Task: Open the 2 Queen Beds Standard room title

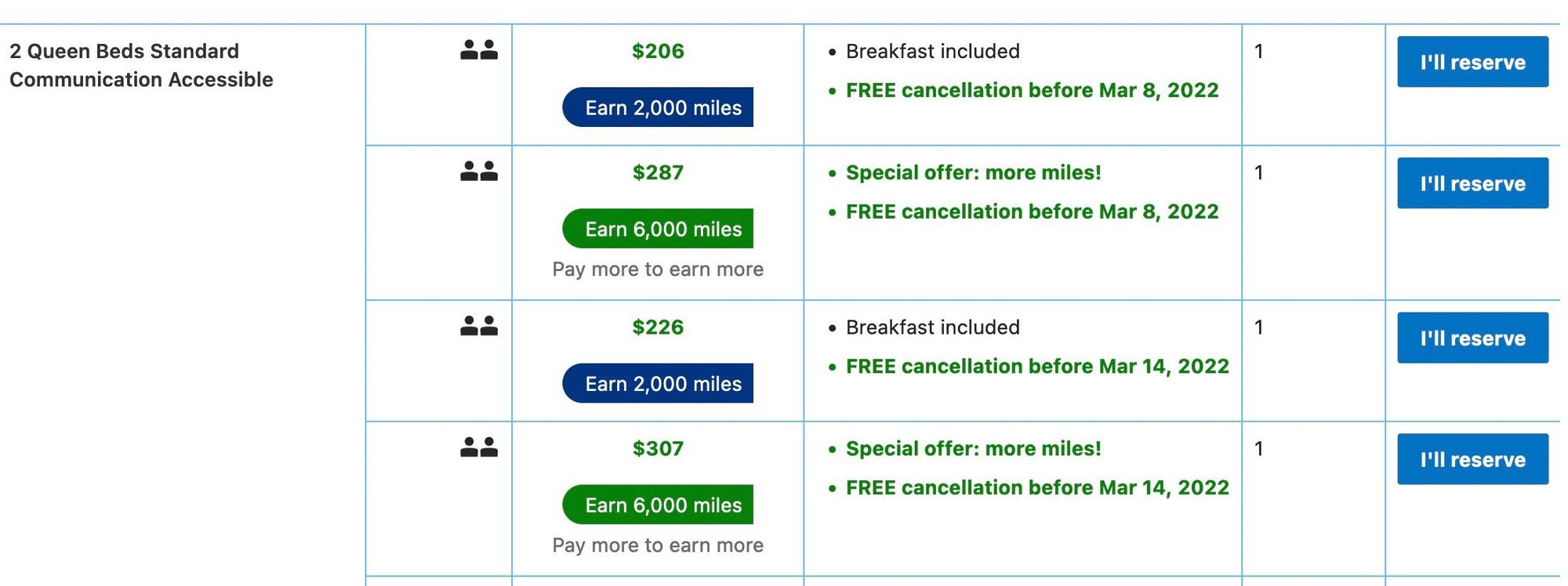Action: point(141,65)
